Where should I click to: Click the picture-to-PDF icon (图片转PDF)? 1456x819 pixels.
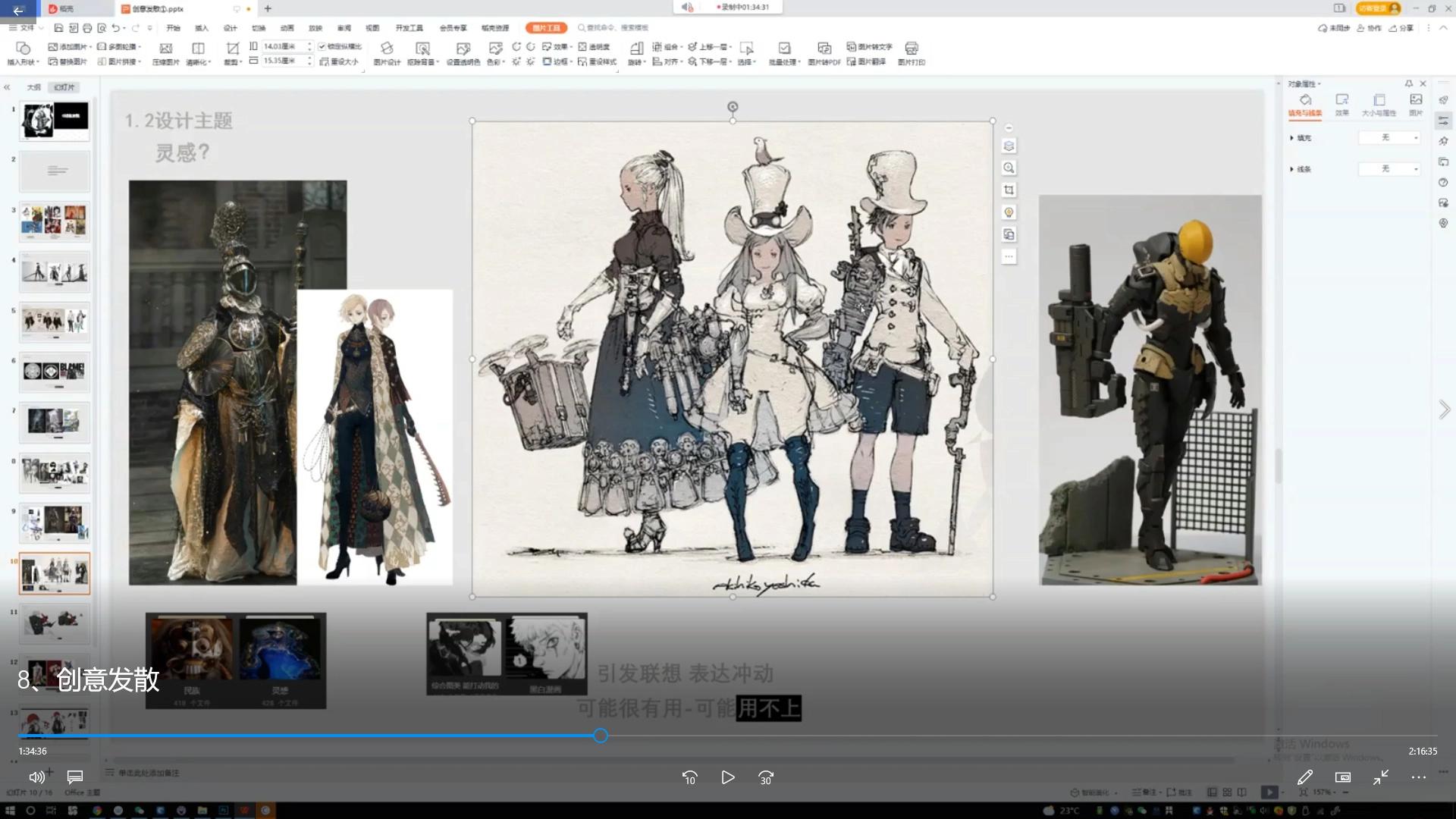tap(824, 50)
